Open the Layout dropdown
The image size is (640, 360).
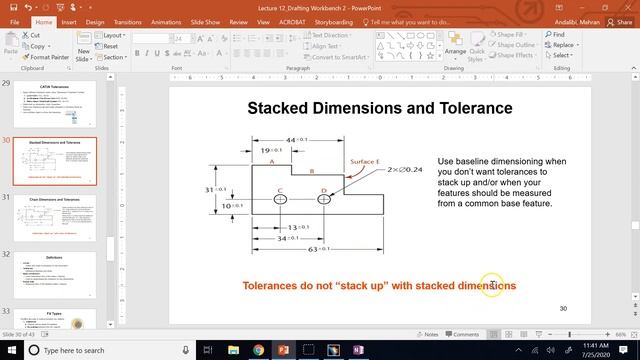(x=111, y=36)
